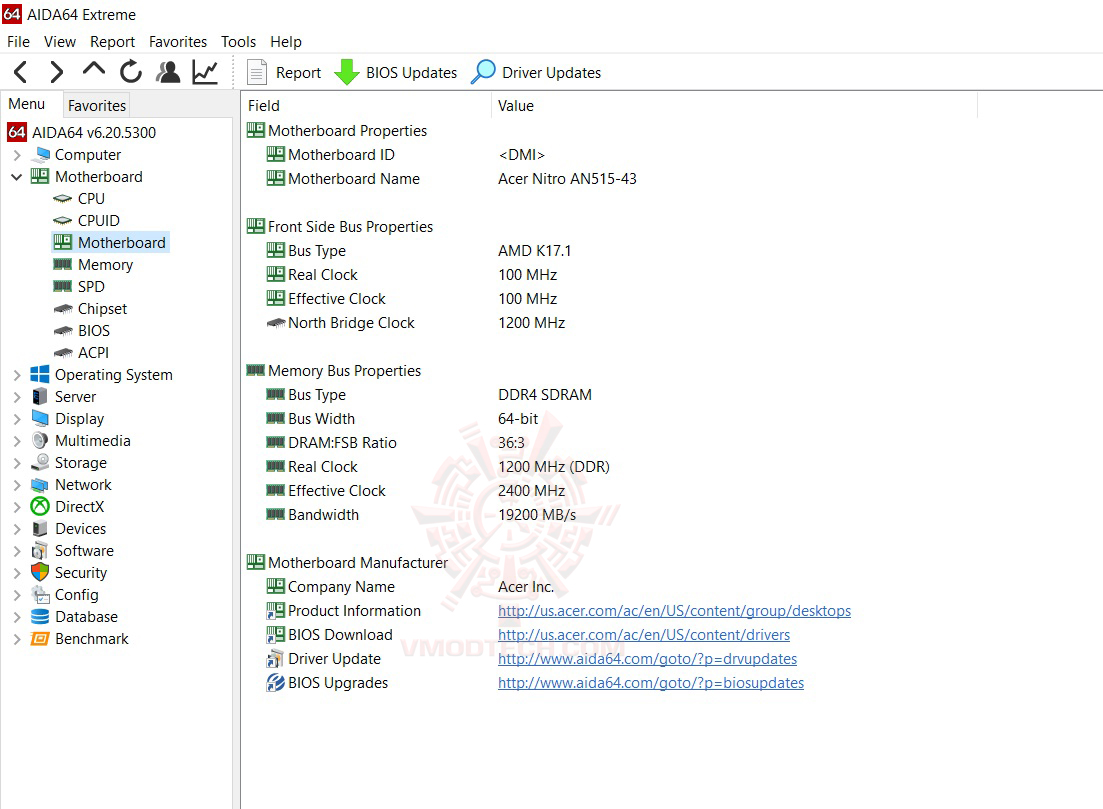Select the Config tree item
Image resolution: width=1103 pixels, height=809 pixels.
coord(77,595)
